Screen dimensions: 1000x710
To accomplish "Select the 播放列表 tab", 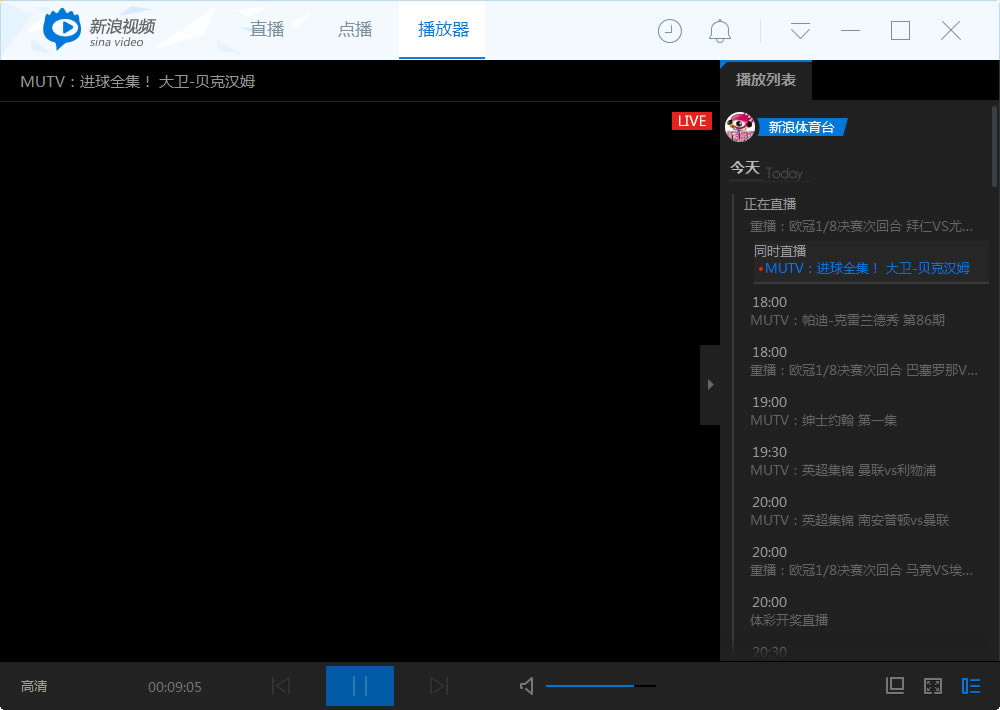I will click(766, 80).
